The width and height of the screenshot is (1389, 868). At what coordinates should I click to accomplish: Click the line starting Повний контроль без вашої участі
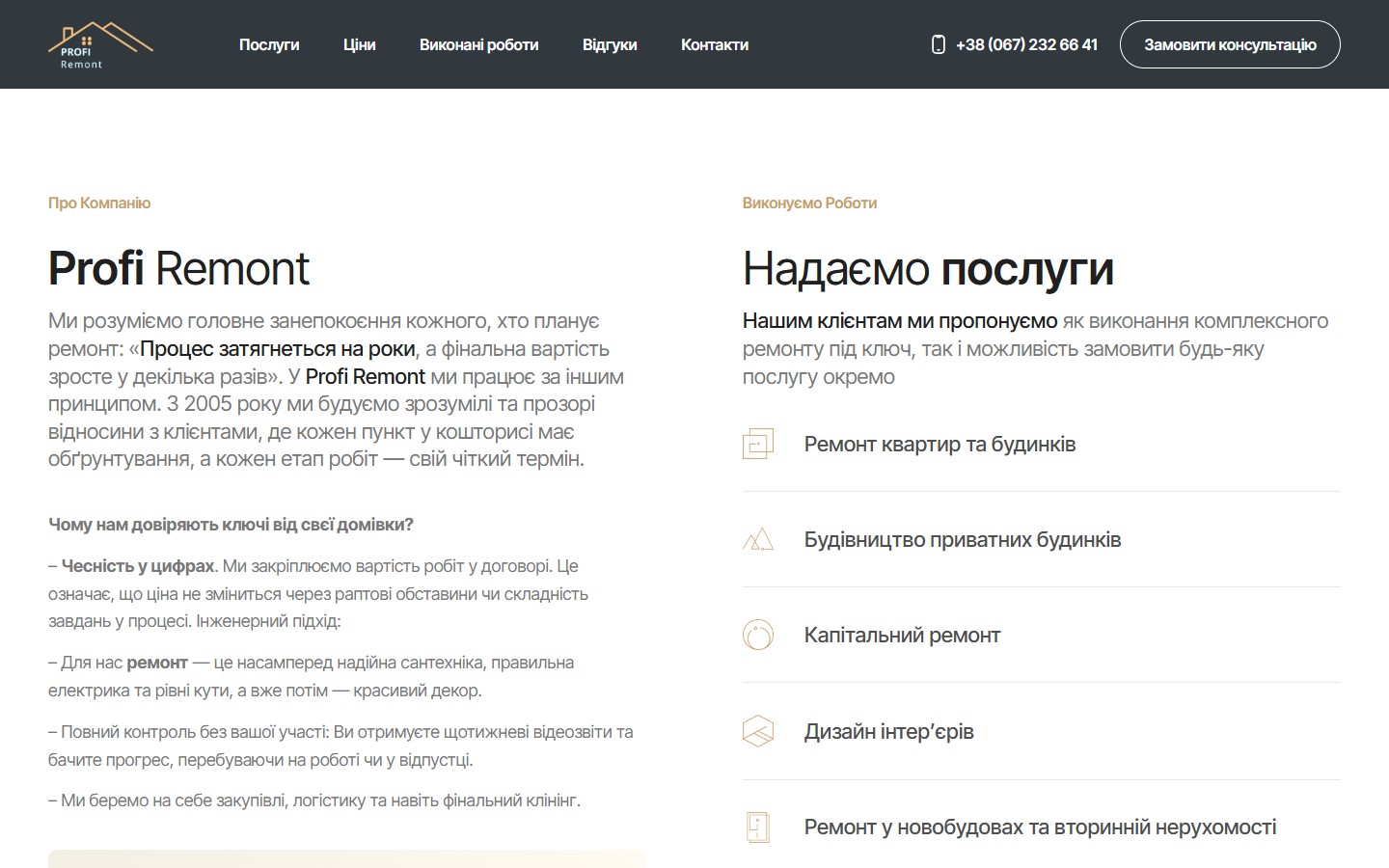[x=340, y=746]
